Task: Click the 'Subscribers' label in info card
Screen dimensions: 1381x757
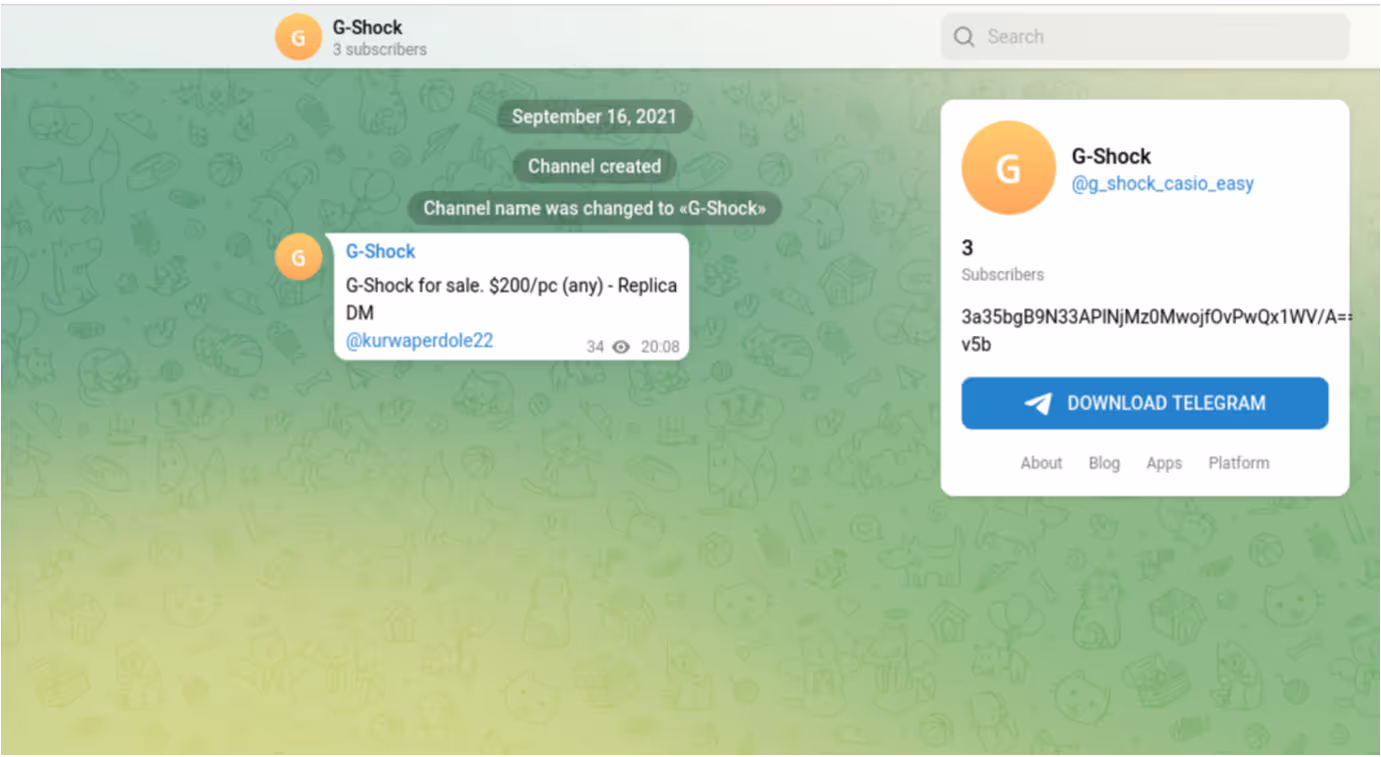Action: tap(1003, 274)
